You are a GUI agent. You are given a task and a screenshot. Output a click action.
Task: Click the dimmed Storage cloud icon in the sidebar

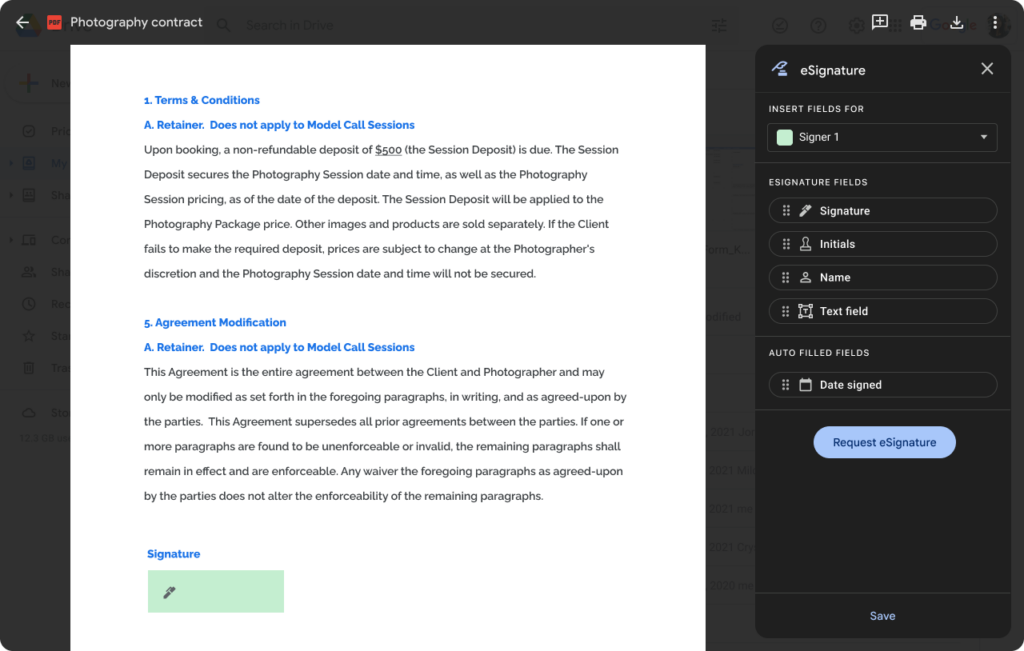click(29, 413)
